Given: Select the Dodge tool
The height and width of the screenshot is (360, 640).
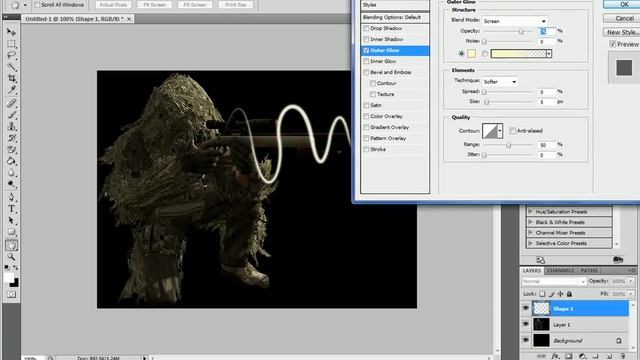Looking at the screenshot, I should 11,184.
